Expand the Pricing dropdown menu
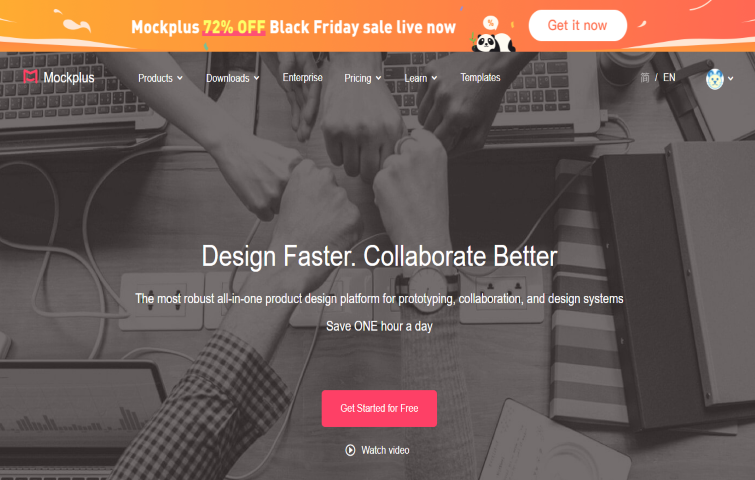Screen dimensions: 755x480 363,78
